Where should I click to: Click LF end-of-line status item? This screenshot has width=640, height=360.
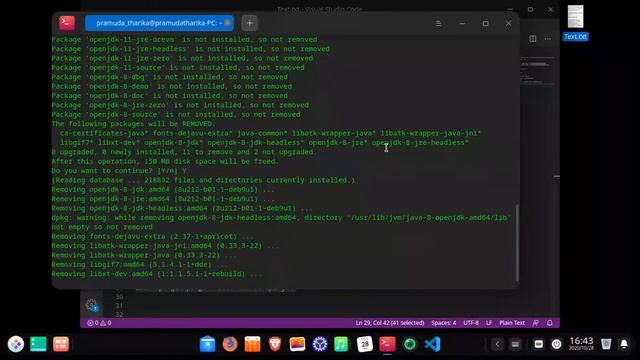pos(489,323)
